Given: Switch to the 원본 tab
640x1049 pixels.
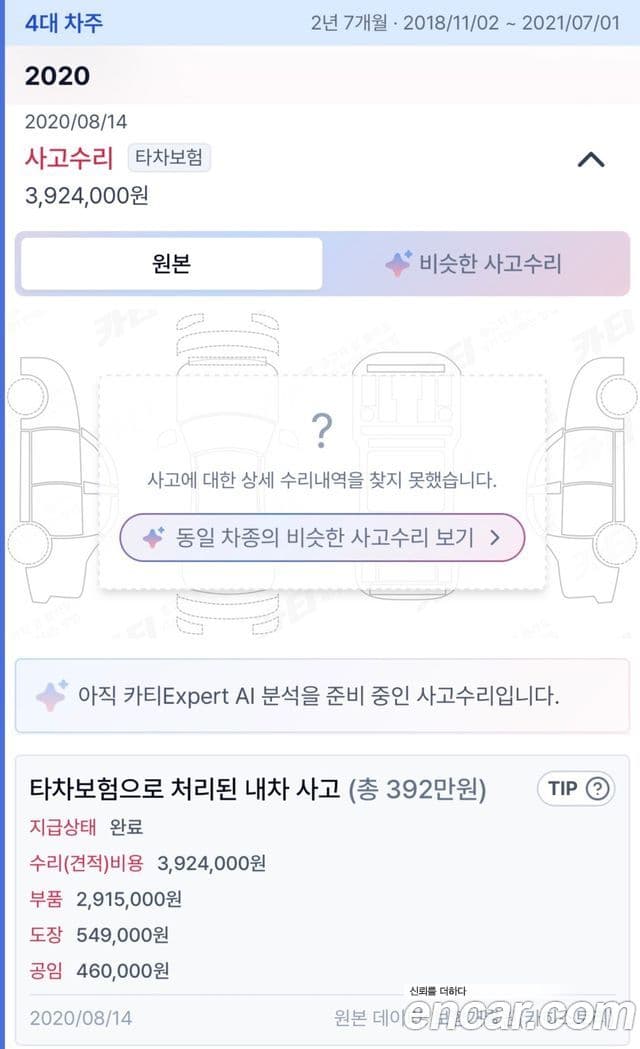Looking at the screenshot, I should point(171,264).
